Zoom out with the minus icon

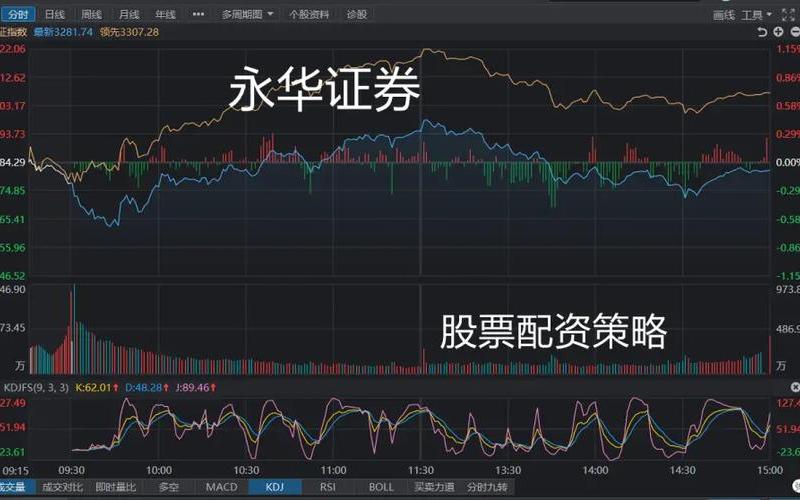click(x=794, y=32)
